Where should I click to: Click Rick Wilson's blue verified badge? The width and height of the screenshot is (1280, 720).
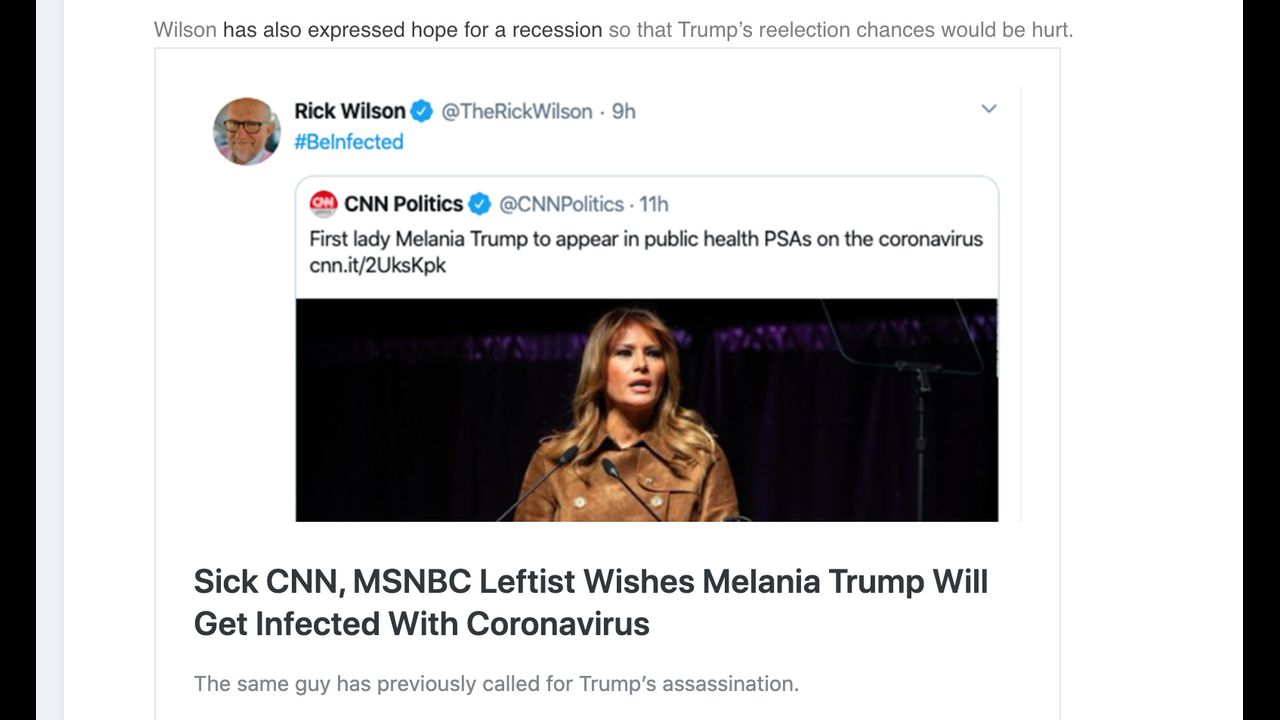[422, 111]
